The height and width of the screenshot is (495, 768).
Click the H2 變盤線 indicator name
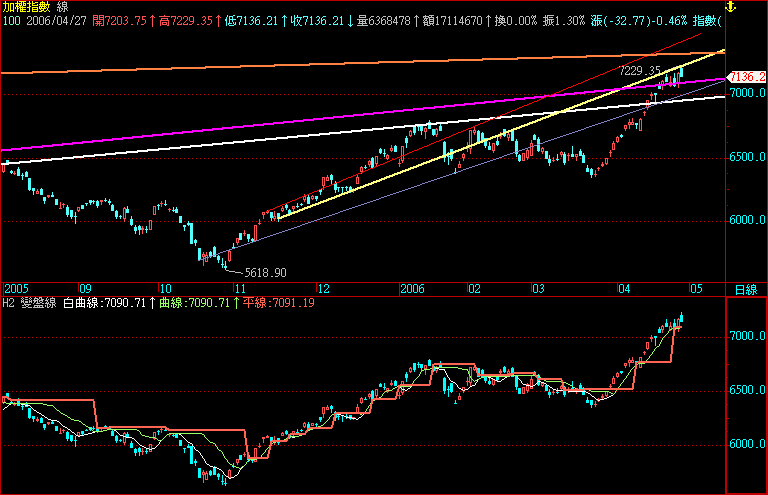pyautogui.click(x=29, y=303)
